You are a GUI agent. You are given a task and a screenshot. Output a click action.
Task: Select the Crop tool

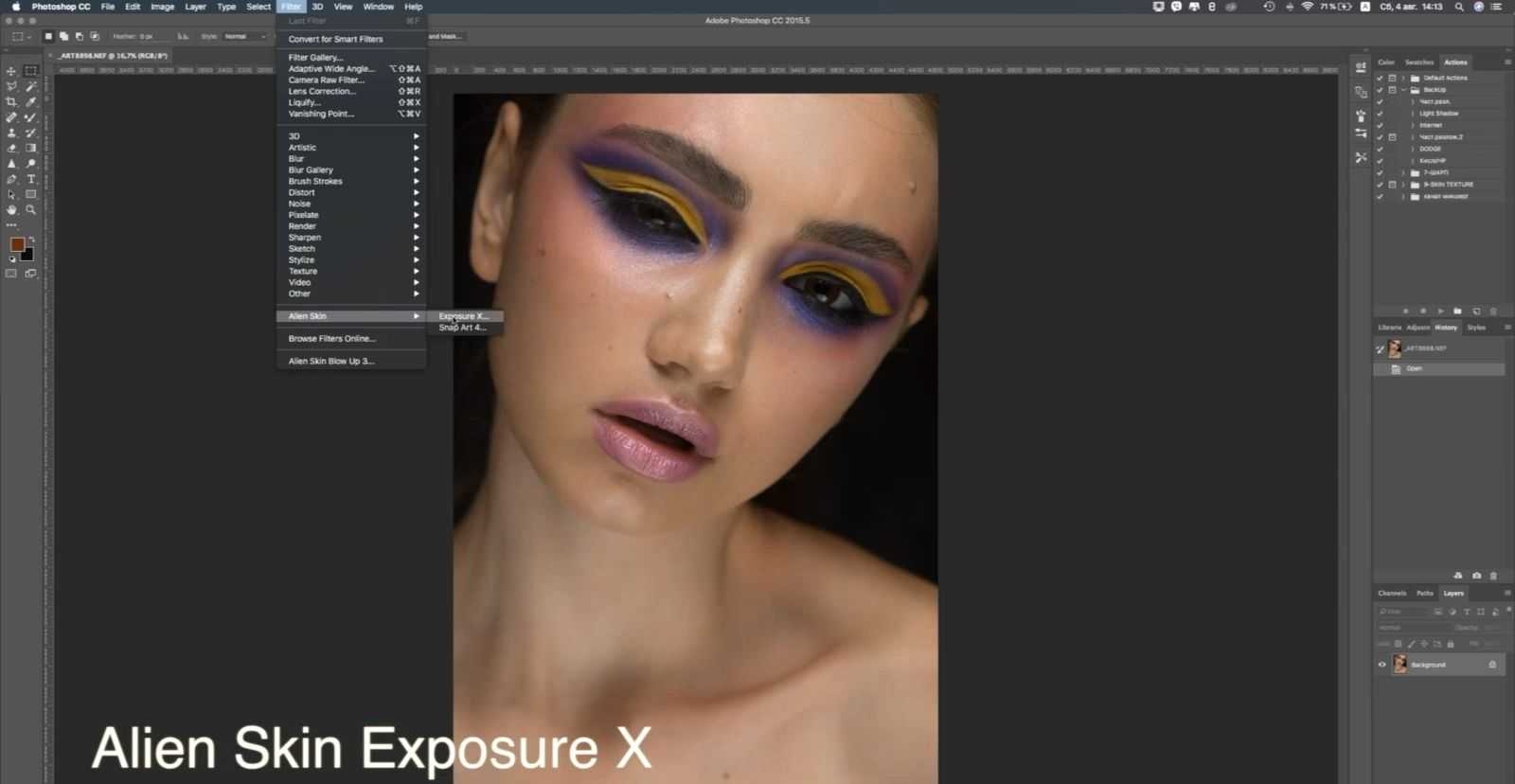[x=11, y=101]
